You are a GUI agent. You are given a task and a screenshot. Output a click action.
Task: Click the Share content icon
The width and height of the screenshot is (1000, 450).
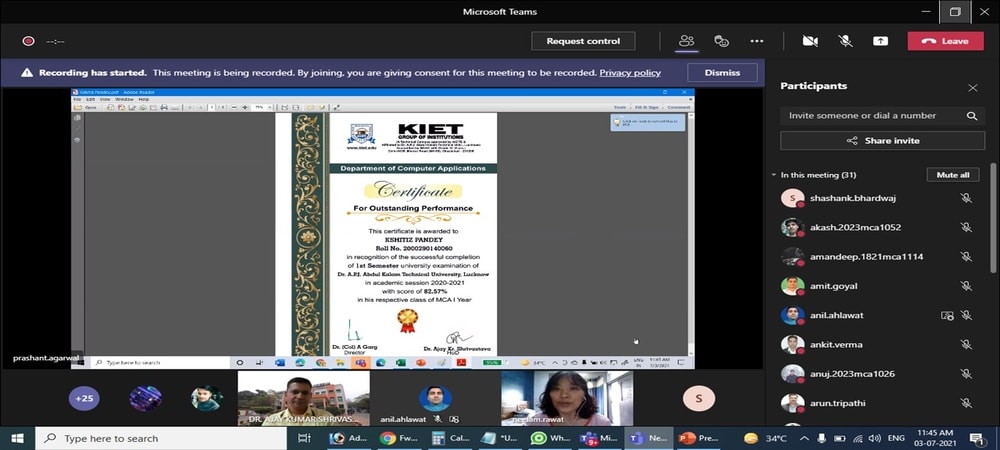880,41
